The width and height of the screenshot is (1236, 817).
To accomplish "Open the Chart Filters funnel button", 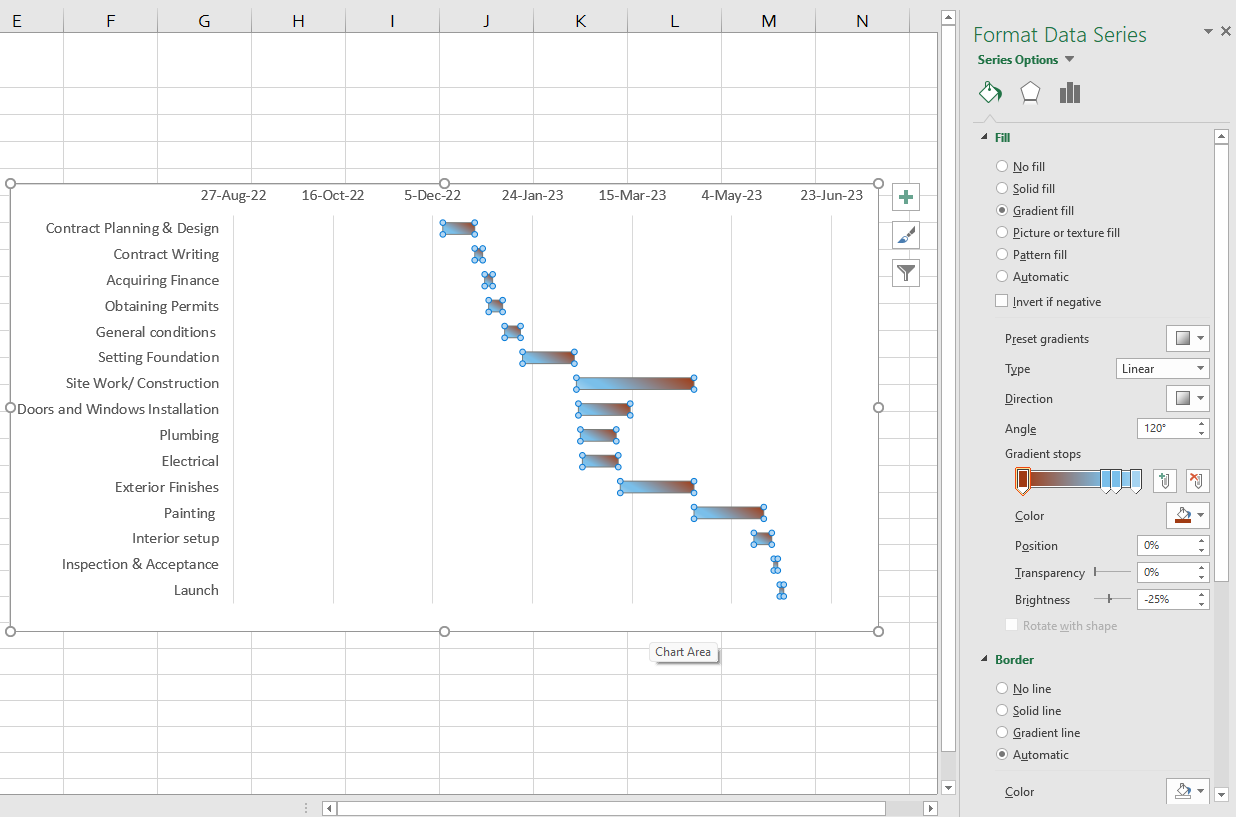I will pos(906,272).
